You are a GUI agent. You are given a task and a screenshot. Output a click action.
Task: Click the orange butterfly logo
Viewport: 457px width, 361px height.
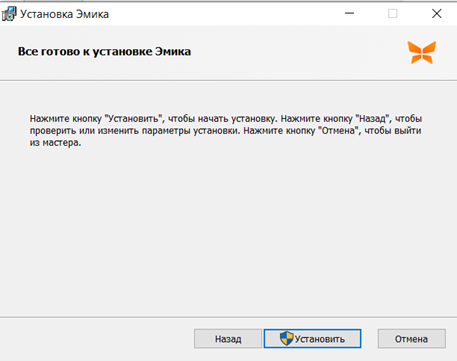coord(422,52)
